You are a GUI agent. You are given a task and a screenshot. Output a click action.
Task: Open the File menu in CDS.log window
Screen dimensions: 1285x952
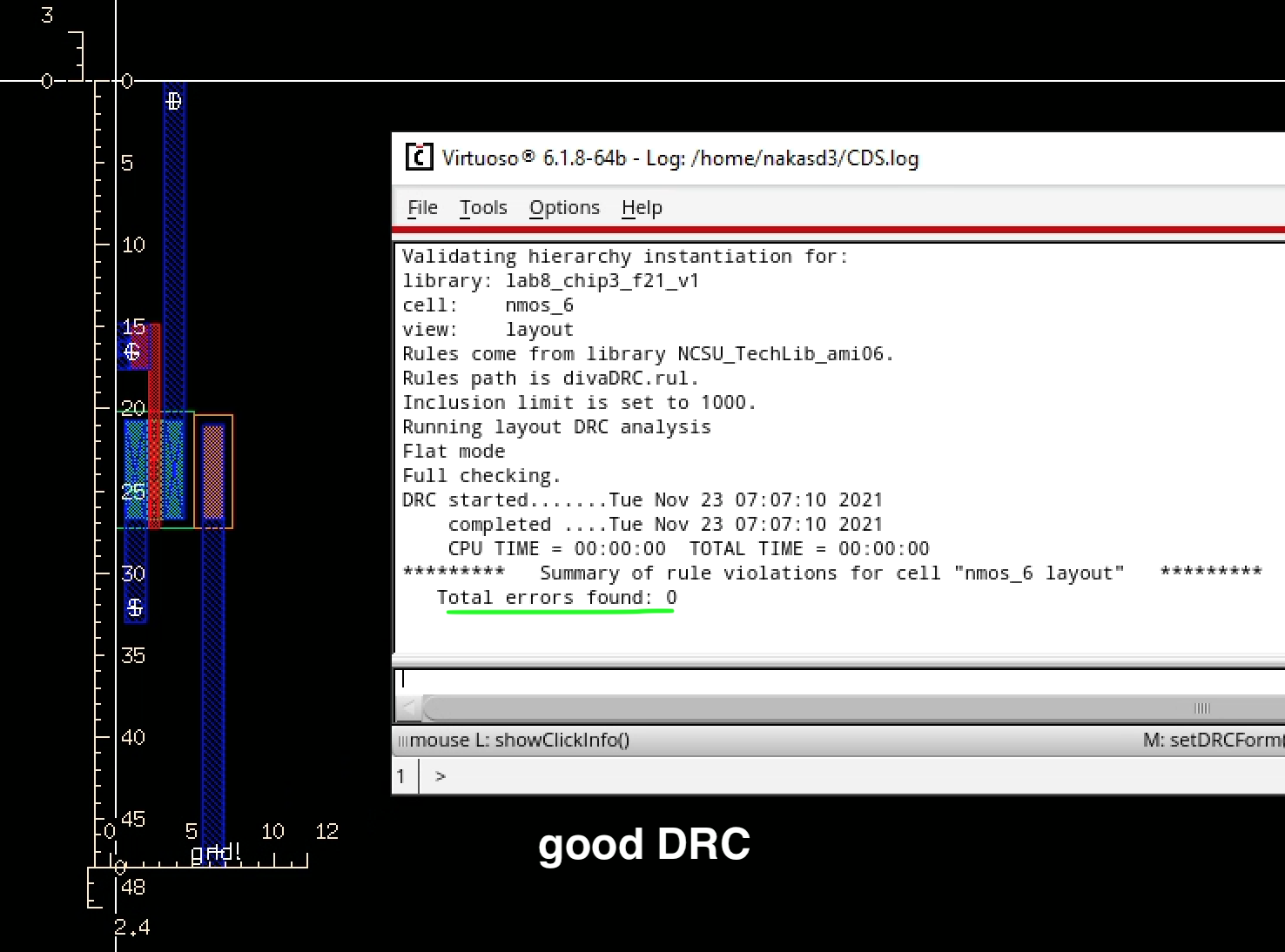422,207
